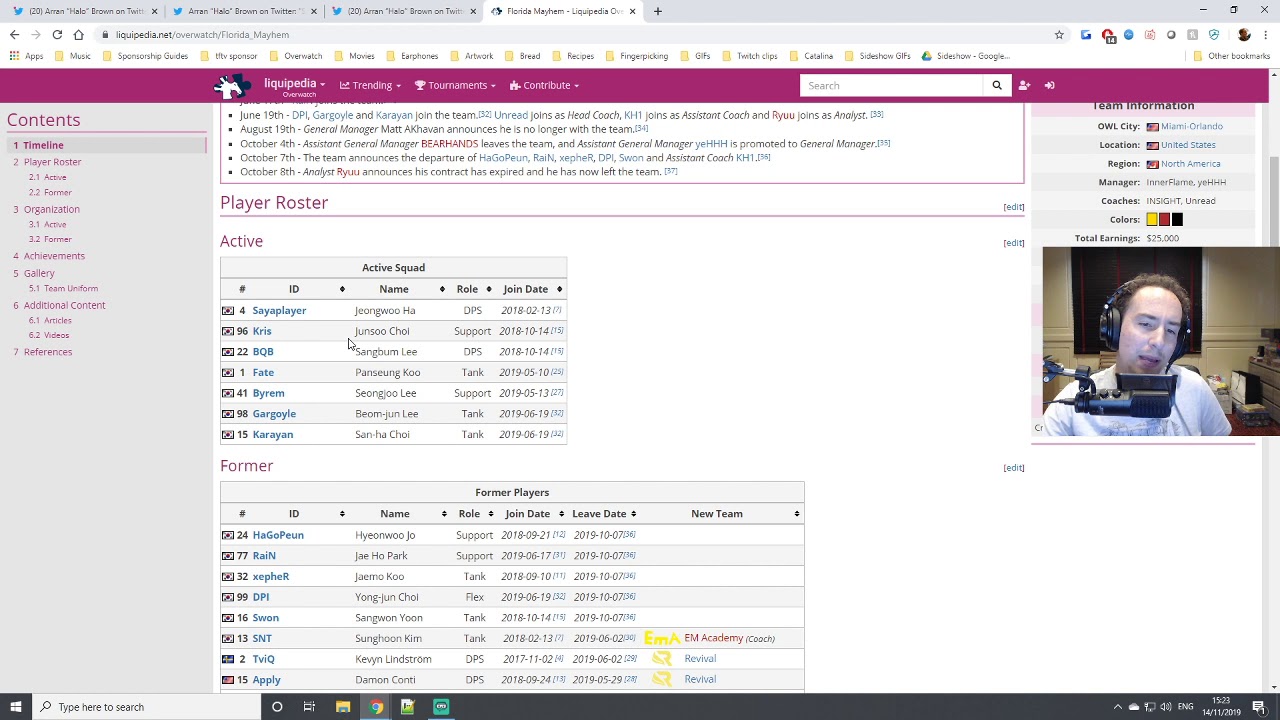The image size is (1280, 720).
Task: Open a new browser tab
Action: tap(657, 11)
